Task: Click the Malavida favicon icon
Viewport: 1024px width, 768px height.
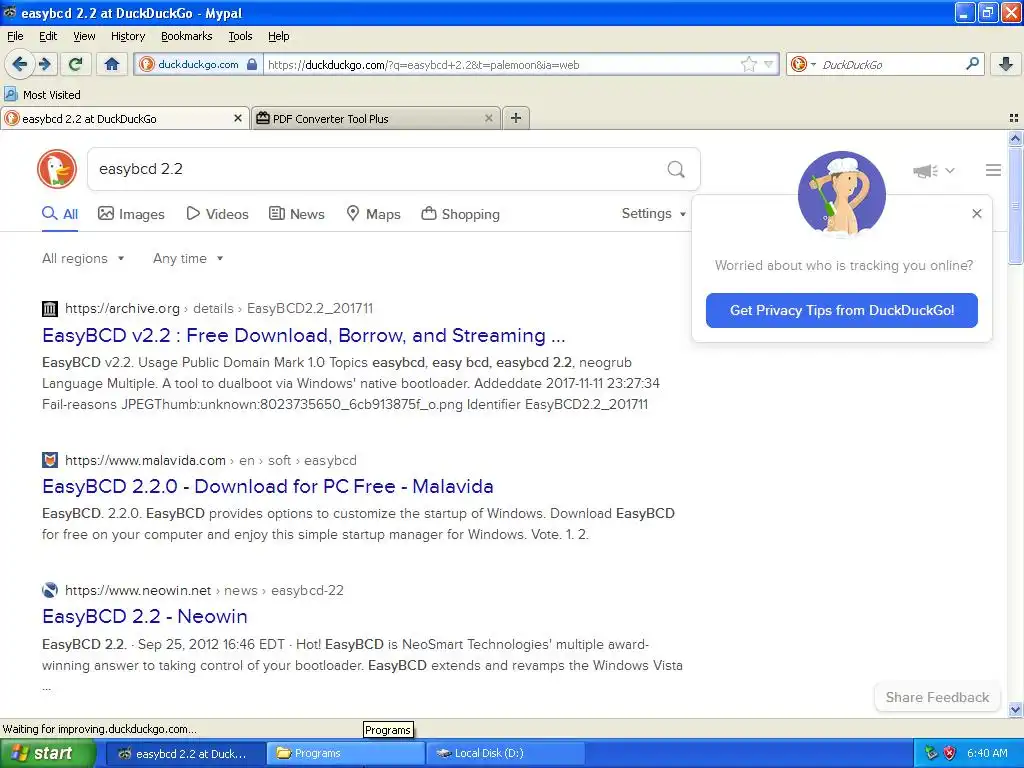Action: tap(50, 460)
